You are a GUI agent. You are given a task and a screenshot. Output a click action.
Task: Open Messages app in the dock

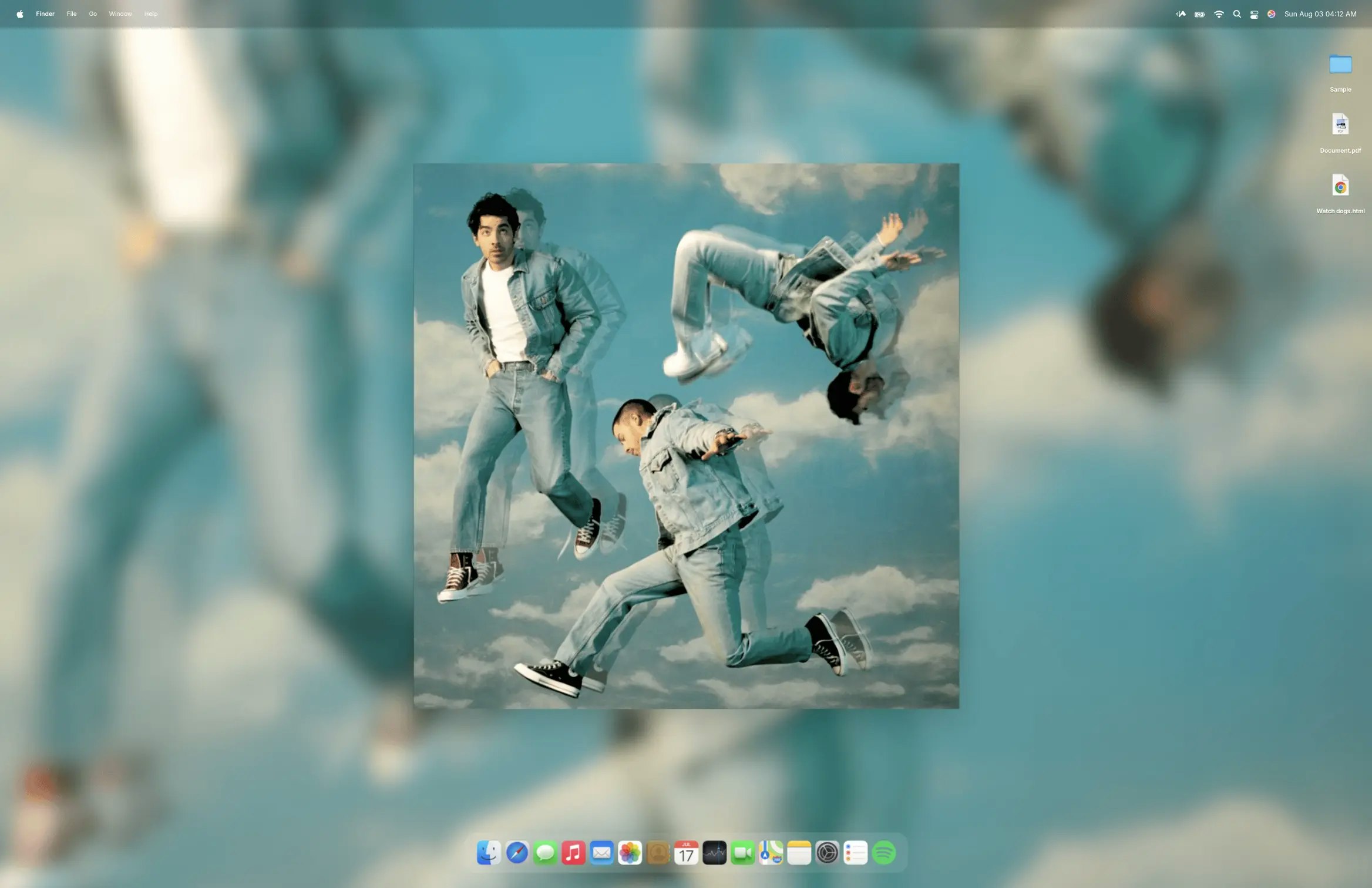[545, 853]
